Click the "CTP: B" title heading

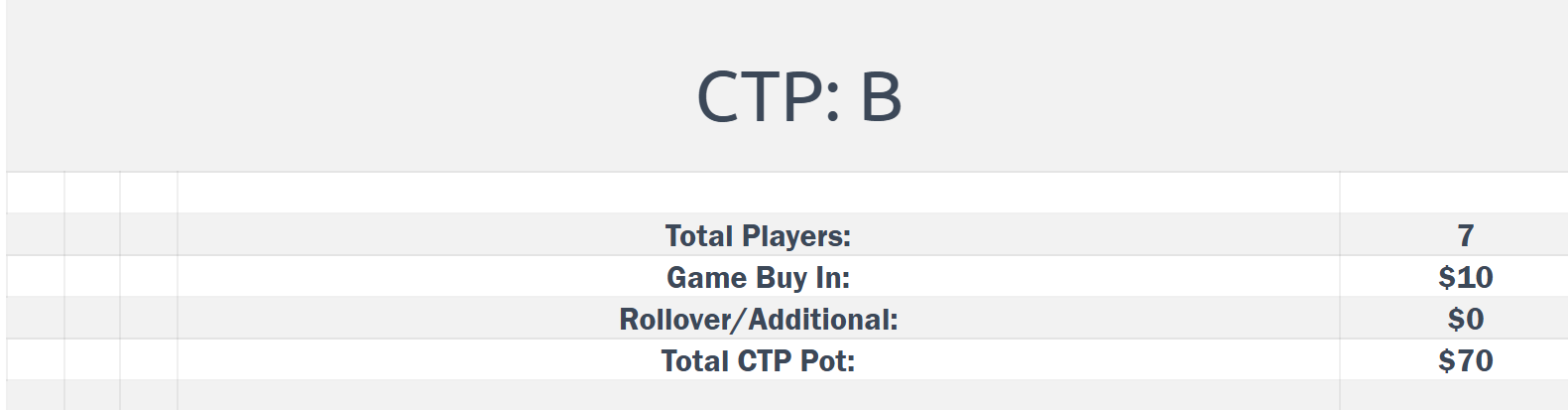click(798, 96)
